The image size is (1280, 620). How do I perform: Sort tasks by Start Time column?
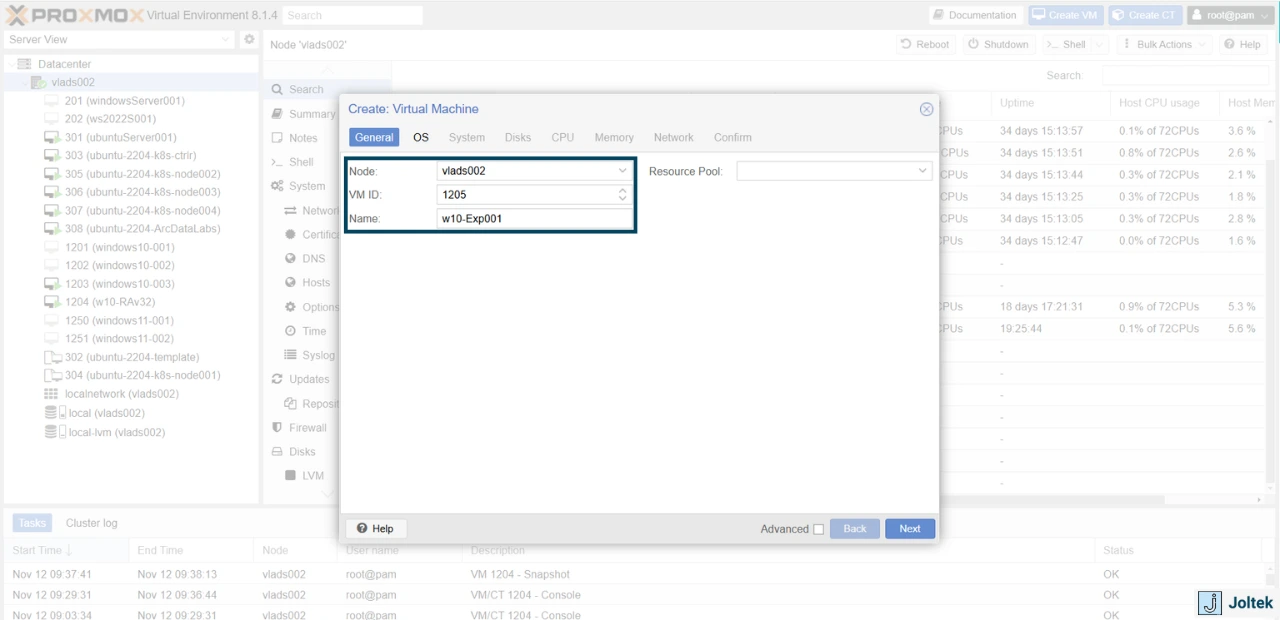click(65, 550)
